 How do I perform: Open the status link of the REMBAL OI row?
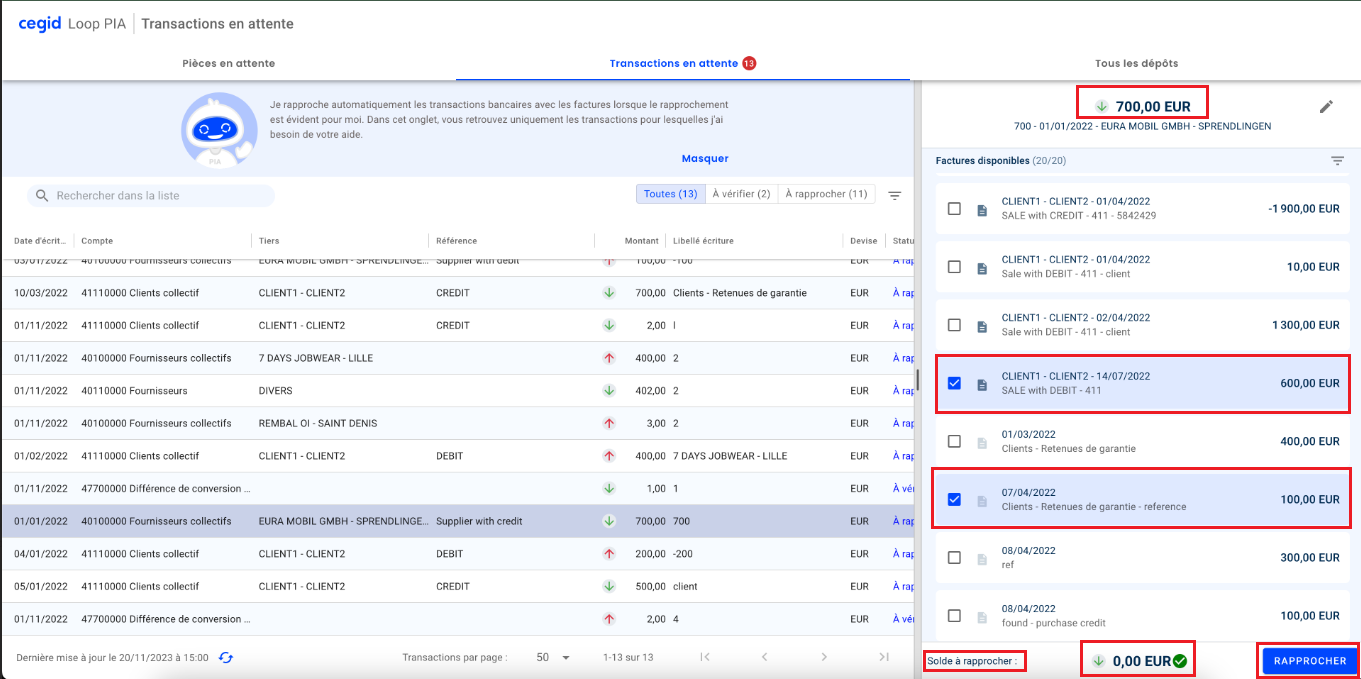pyautogui.click(x=903, y=423)
